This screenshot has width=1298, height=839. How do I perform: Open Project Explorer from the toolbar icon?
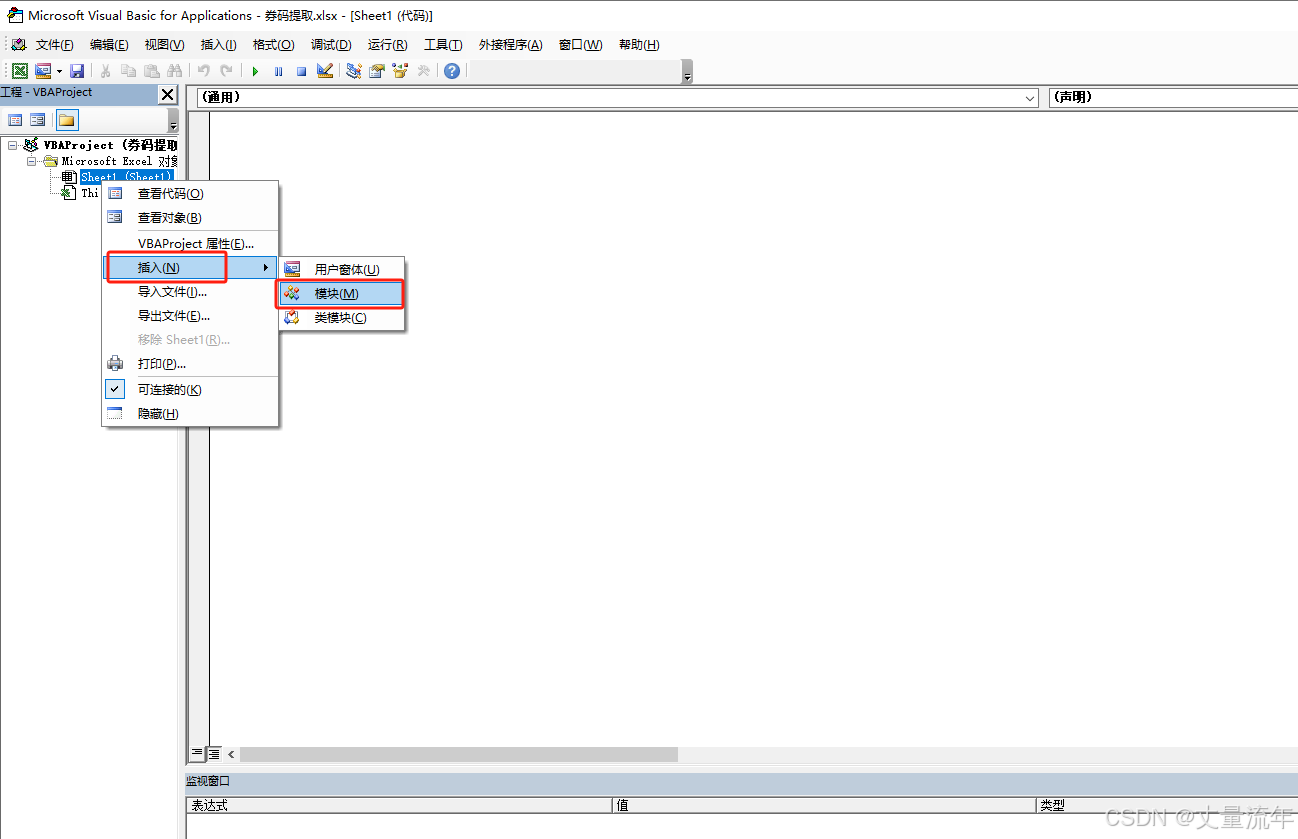[x=353, y=71]
